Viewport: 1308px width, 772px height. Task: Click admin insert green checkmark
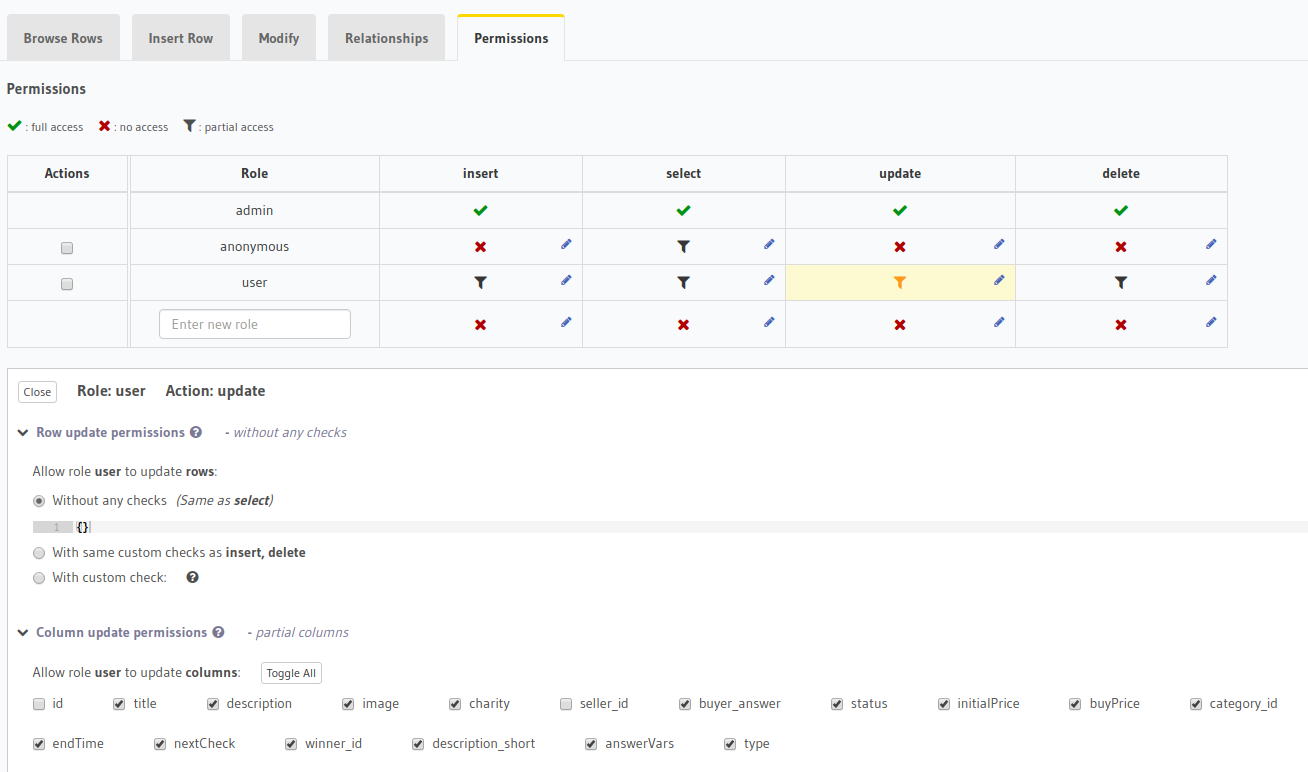pos(480,211)
